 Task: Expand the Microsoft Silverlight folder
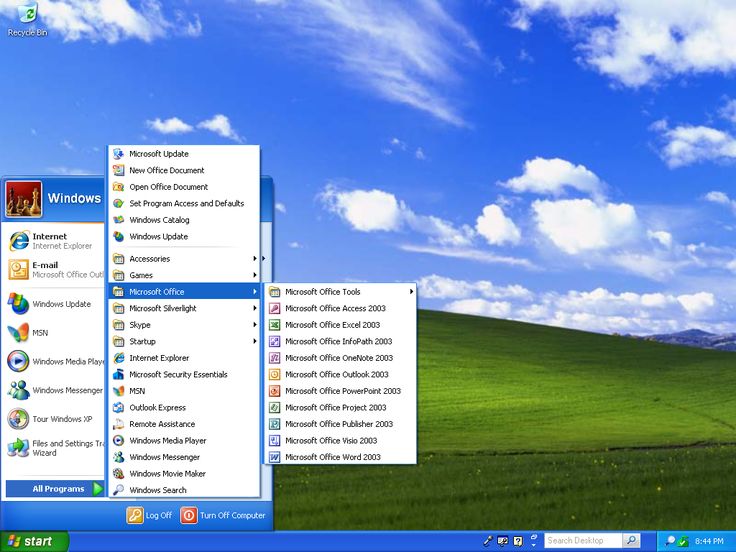(184, 308)
